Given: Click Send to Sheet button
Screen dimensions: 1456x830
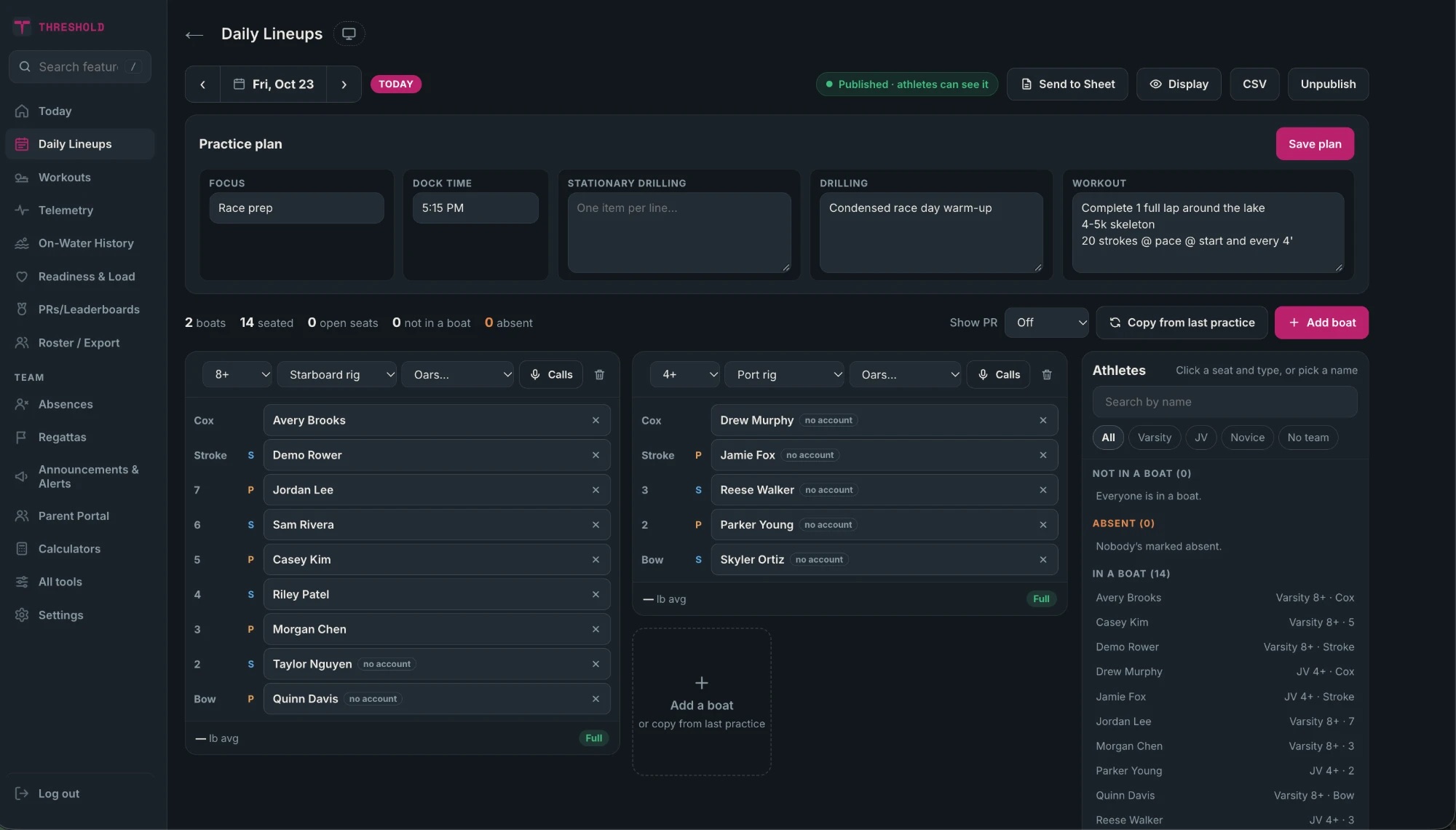Looking at the screenshot, I should coord(1067,84).
